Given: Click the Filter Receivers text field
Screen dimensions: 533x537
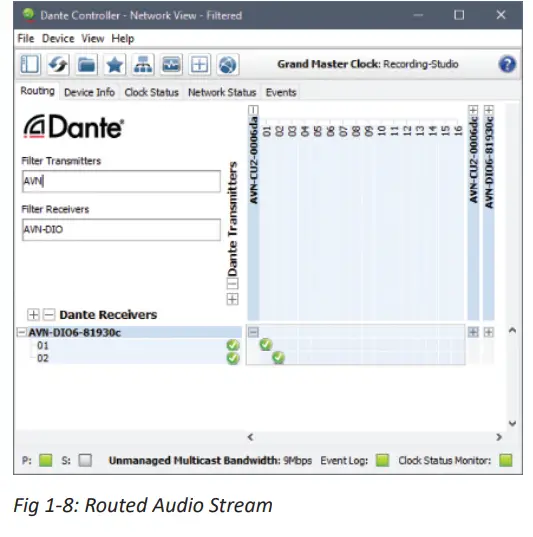Looking at the screenshot, I should [x=121, y=229].
